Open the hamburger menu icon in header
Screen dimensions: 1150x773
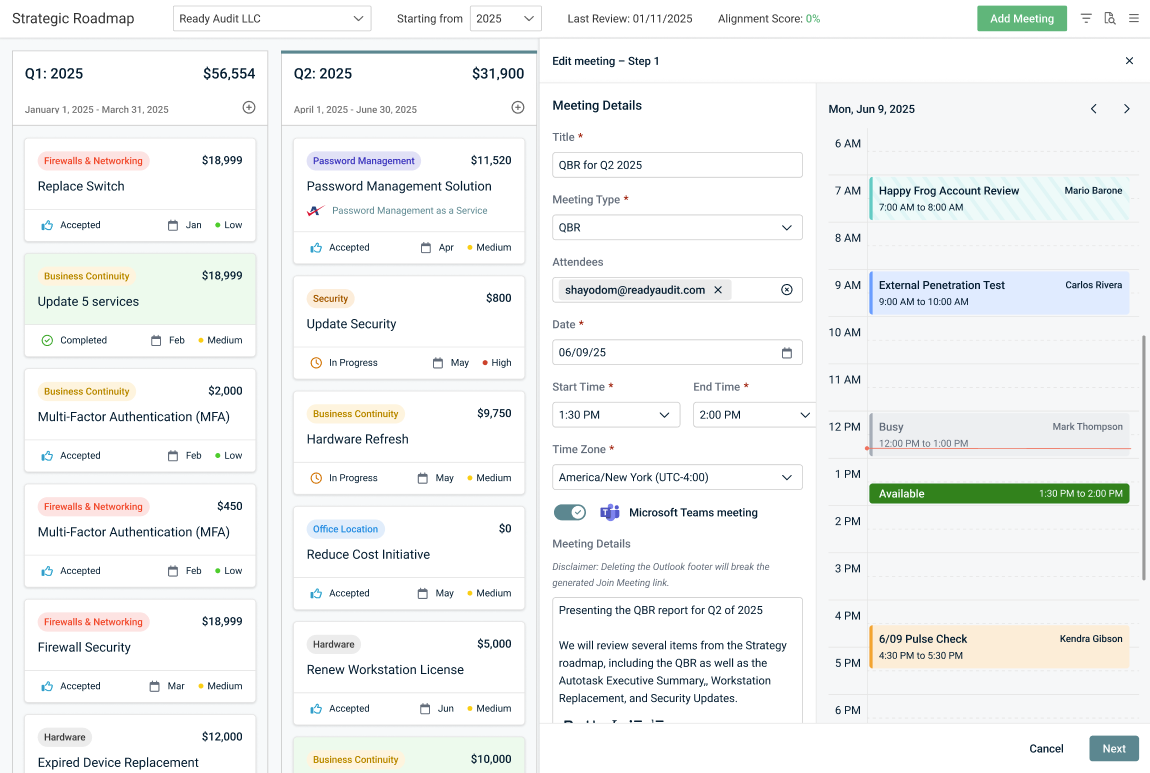1134,19
